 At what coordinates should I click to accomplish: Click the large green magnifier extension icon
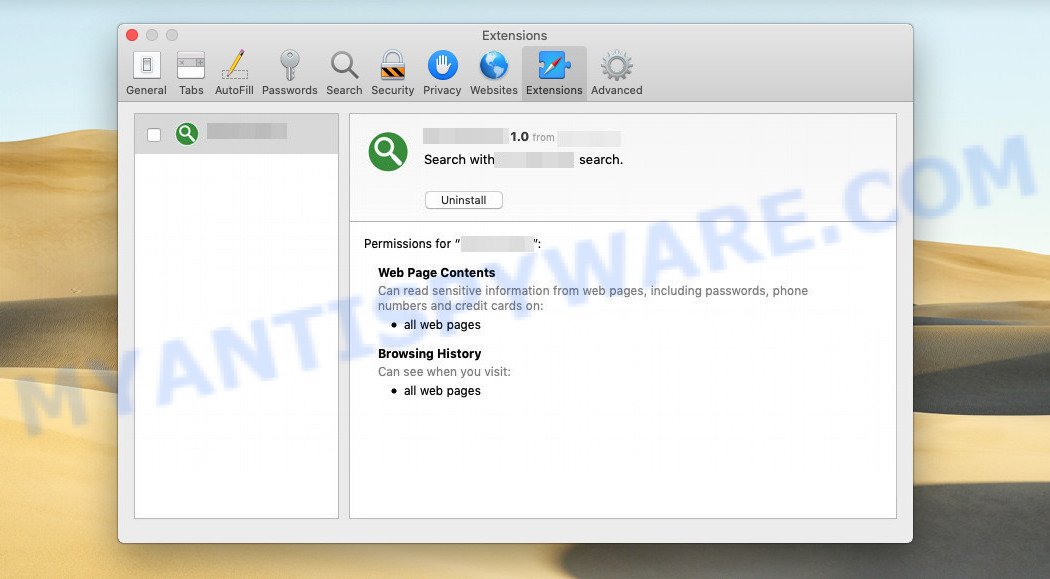388,151
